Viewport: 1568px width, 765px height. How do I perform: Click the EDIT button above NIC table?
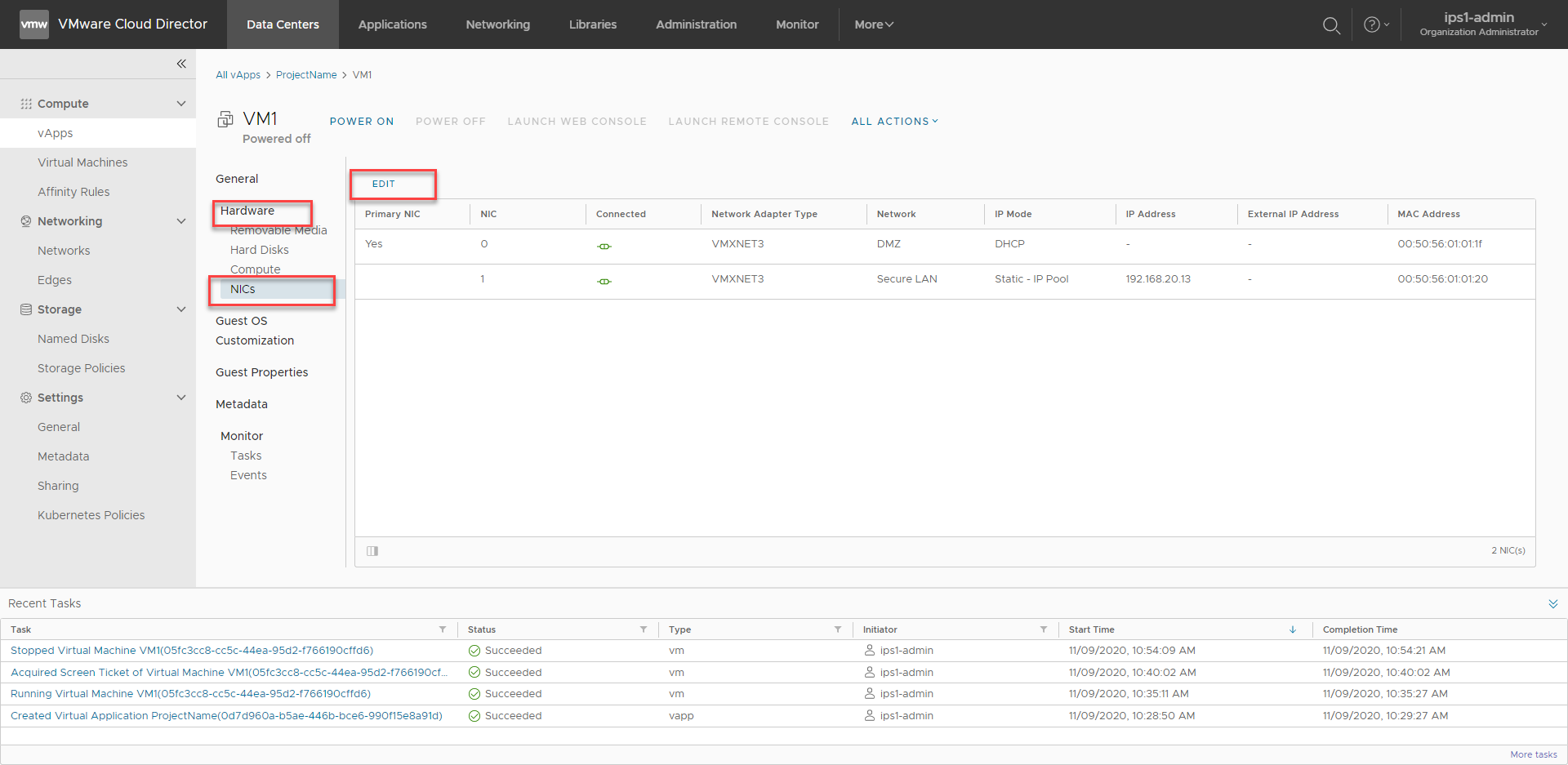pyautogui.click(x=384, y=185)
